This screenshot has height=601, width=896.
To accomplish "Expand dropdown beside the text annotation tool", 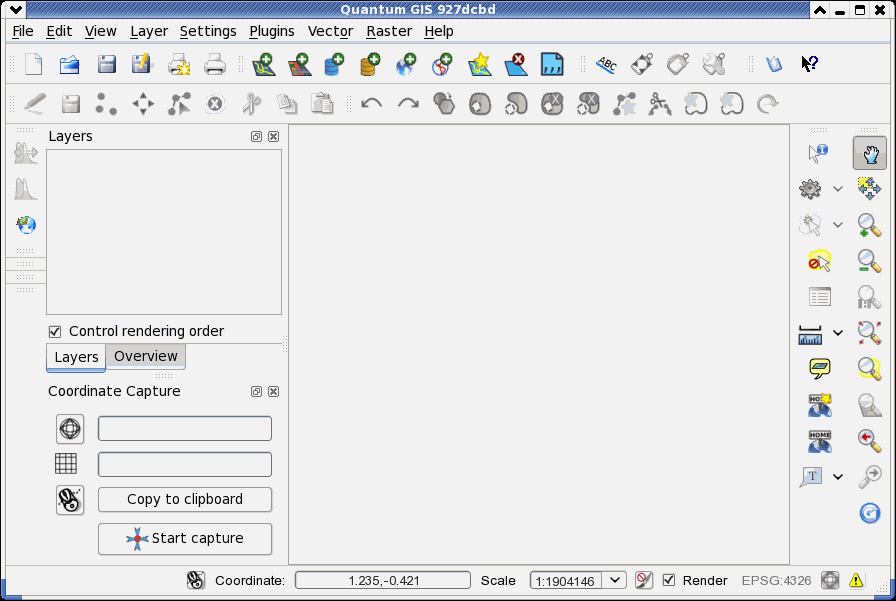I will pyautogui.click(x=838, y=476).
